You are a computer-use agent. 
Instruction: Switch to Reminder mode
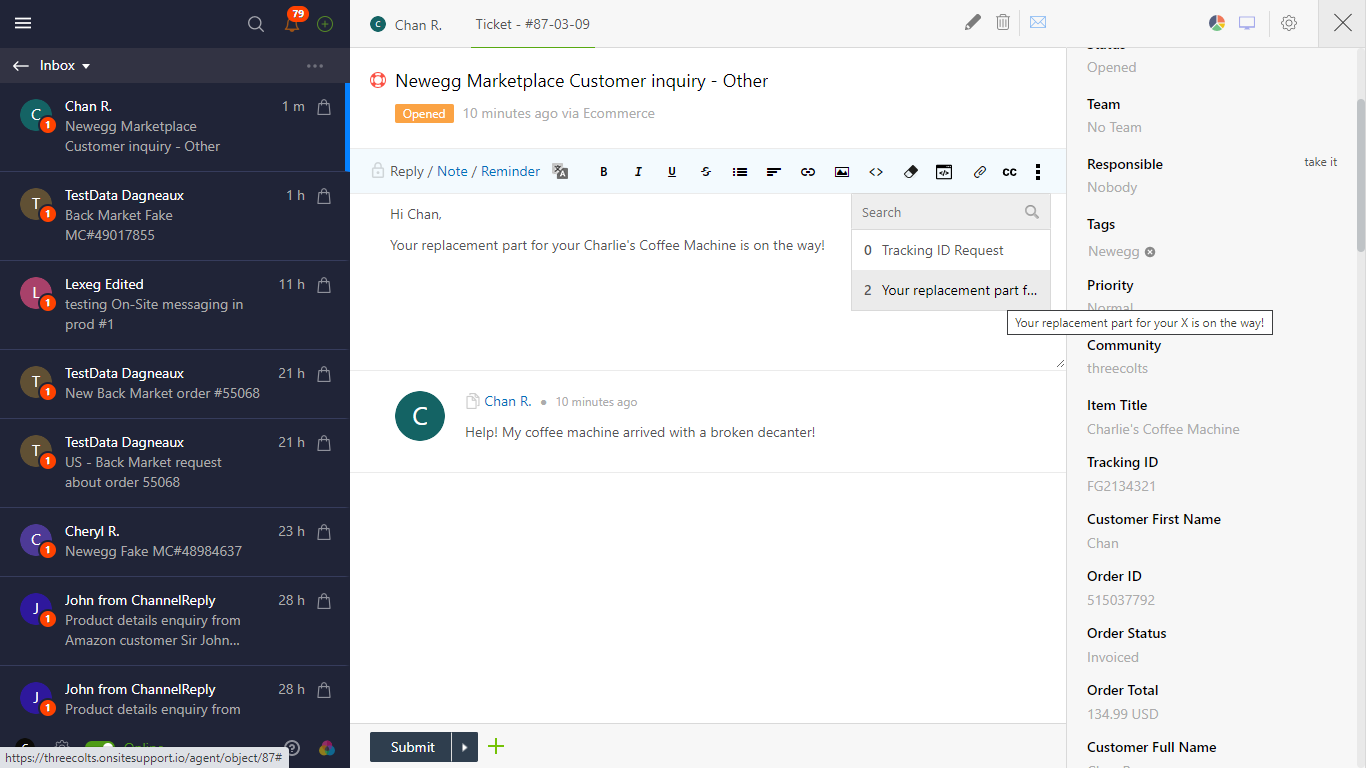[510, 171]
